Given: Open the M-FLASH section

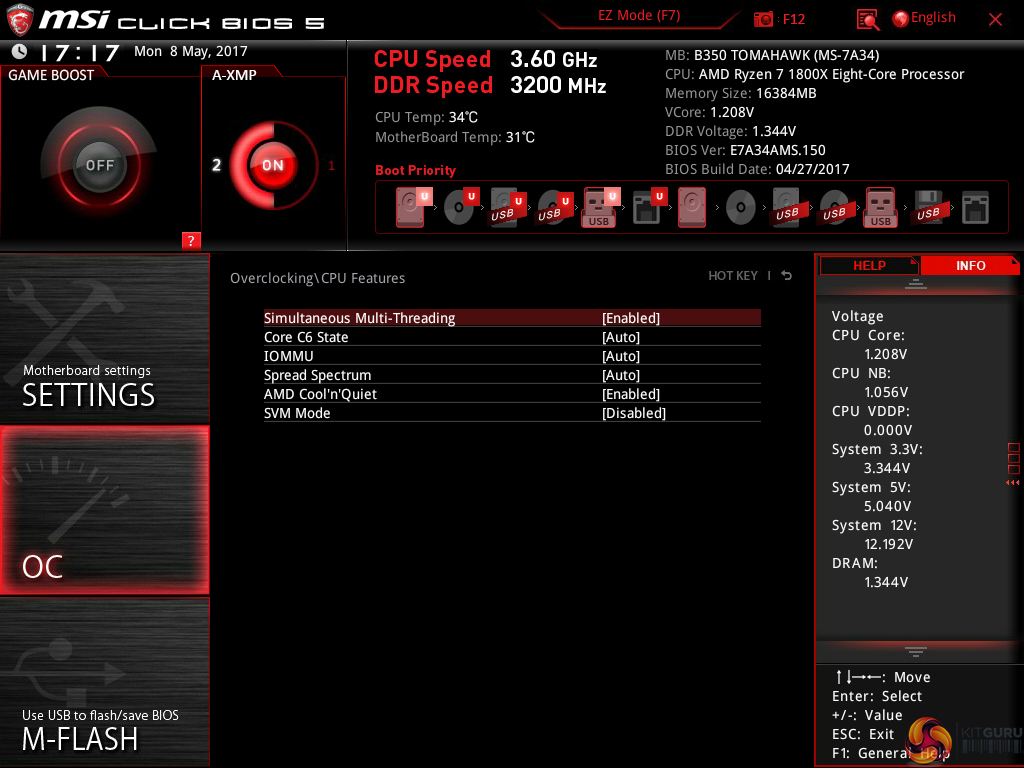Looking at the screenshot, I should click(x=104, y=682).
